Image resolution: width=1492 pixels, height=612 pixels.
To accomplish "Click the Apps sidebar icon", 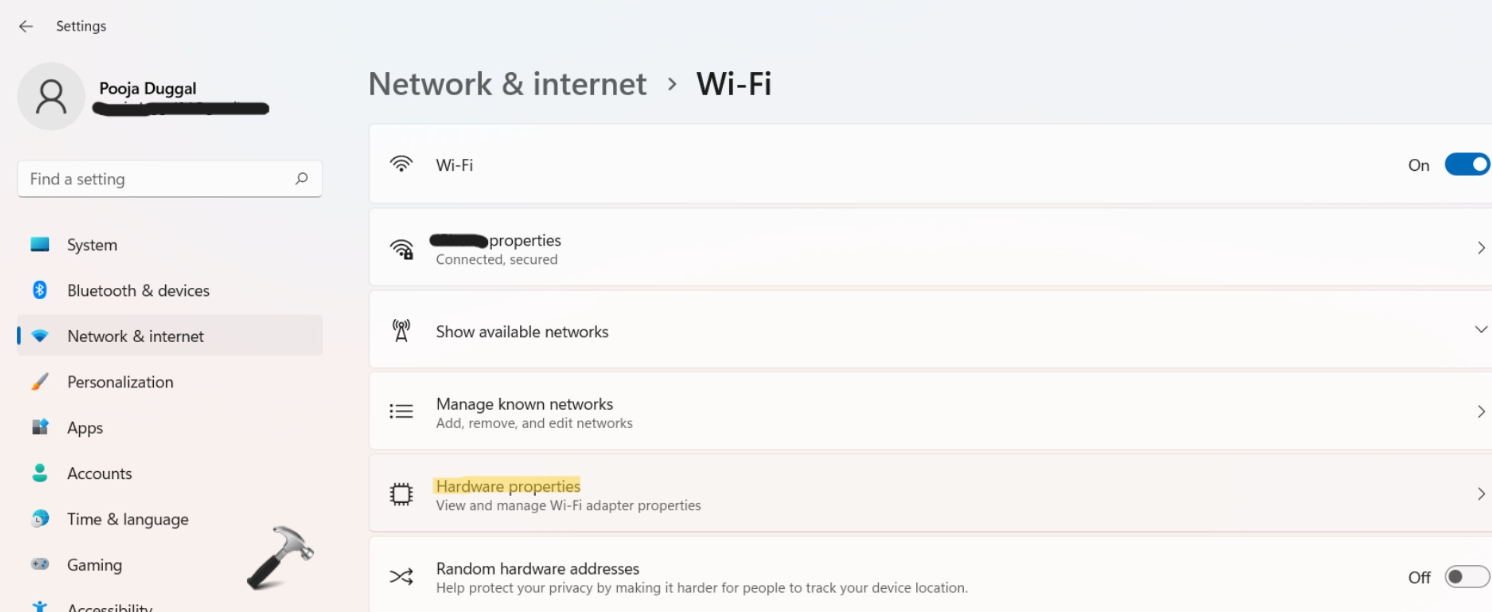I will [40, 427].
